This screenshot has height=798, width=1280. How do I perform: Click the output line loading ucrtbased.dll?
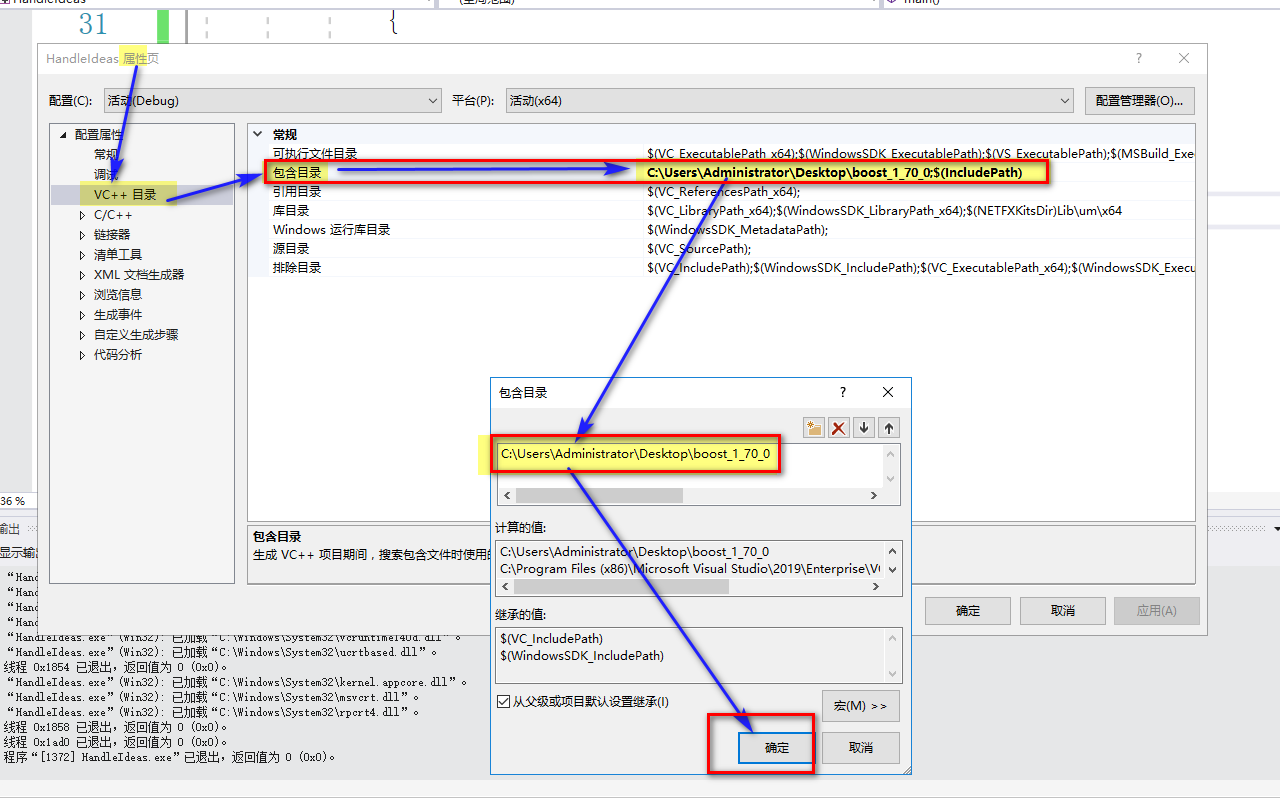[223, 652]
